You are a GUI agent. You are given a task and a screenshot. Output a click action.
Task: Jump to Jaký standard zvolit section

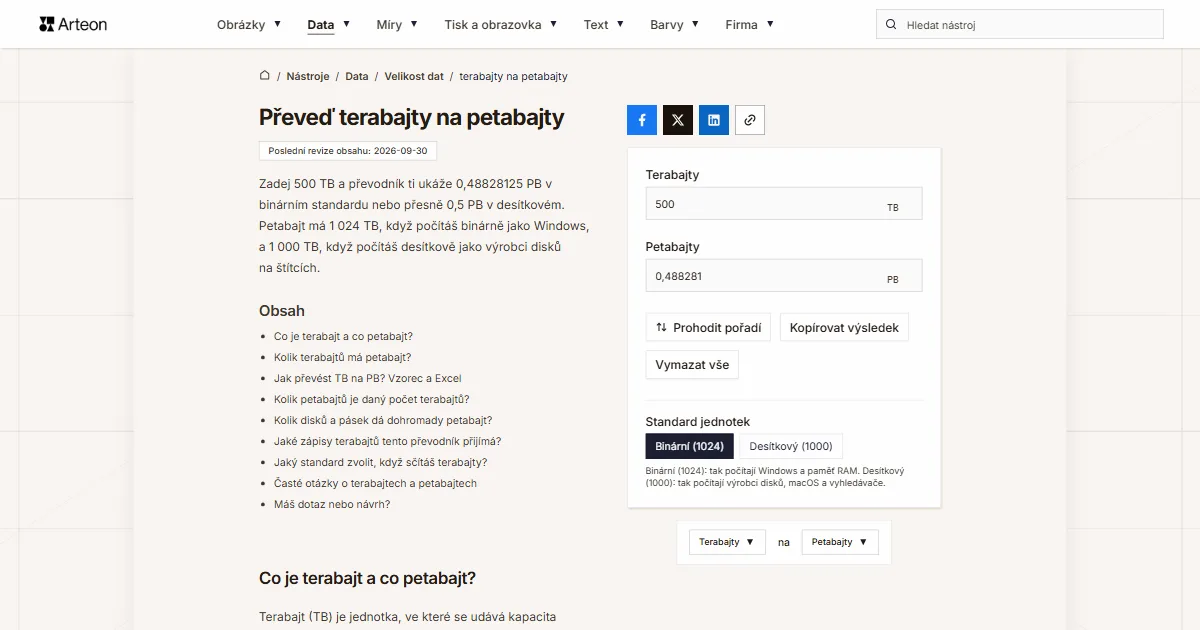381,462
